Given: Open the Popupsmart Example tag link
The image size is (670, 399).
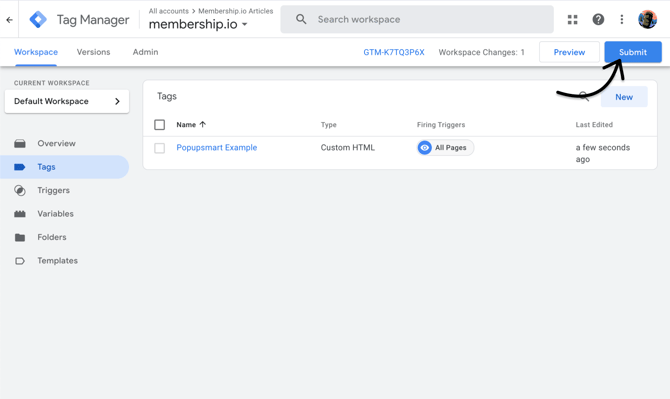Looking at the screenshot, I should pyautogui.click(x=217, y=147).
